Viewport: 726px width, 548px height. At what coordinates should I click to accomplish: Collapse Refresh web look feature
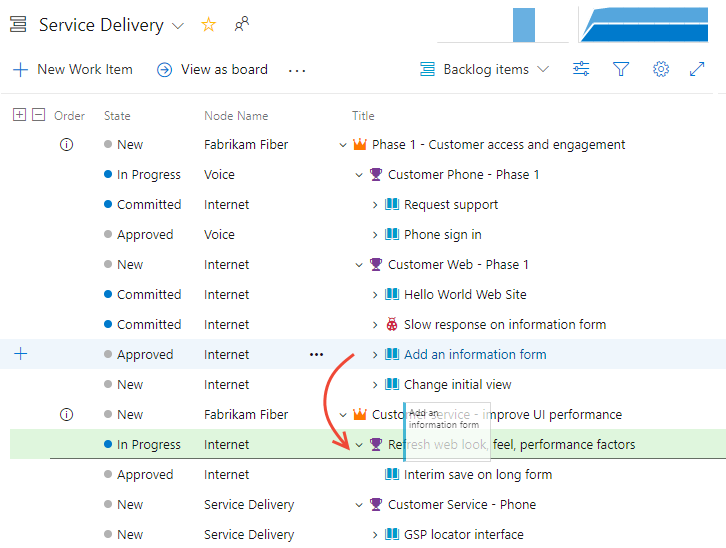(x=359, y=445)
